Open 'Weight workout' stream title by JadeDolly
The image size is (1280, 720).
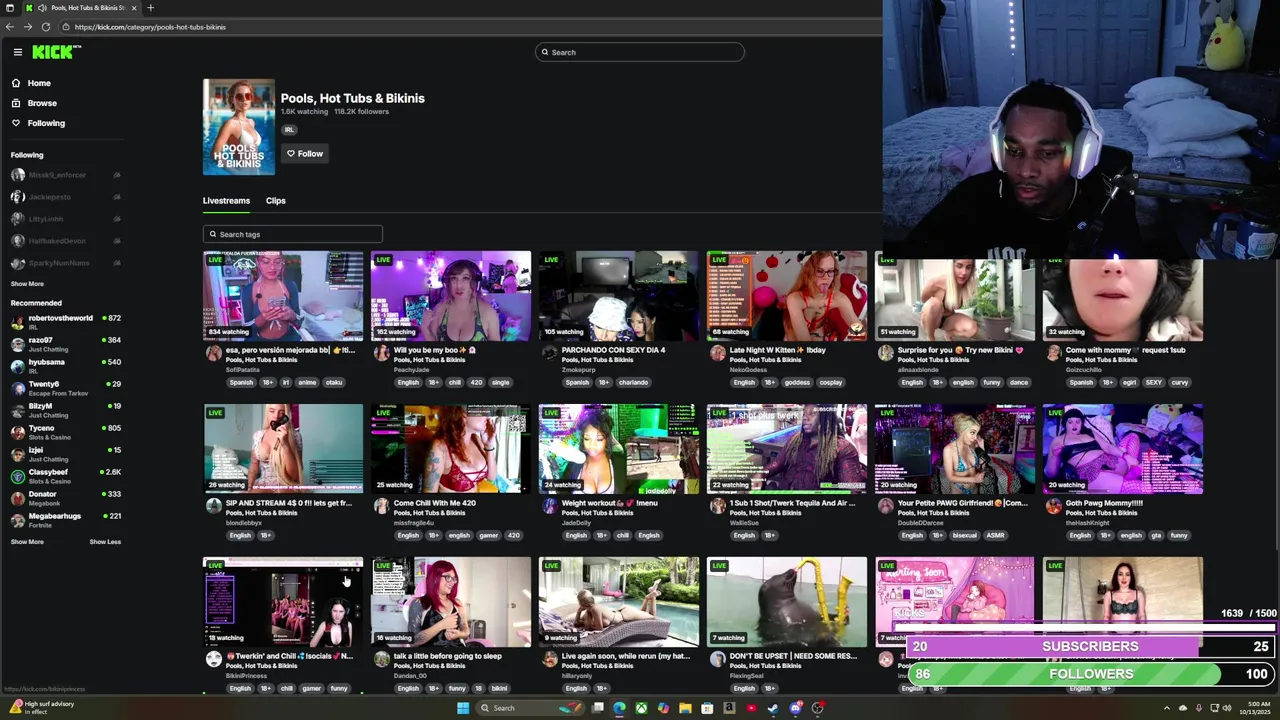[x=610, y=503]
